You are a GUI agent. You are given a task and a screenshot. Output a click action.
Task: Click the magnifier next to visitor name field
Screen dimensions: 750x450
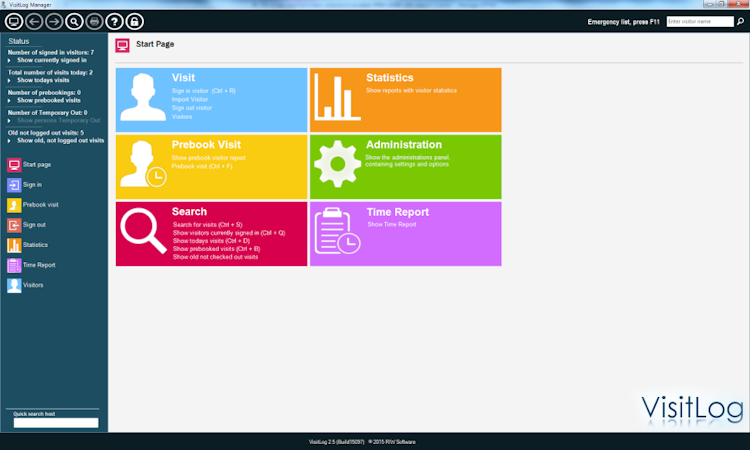click(x=740, y=22)
